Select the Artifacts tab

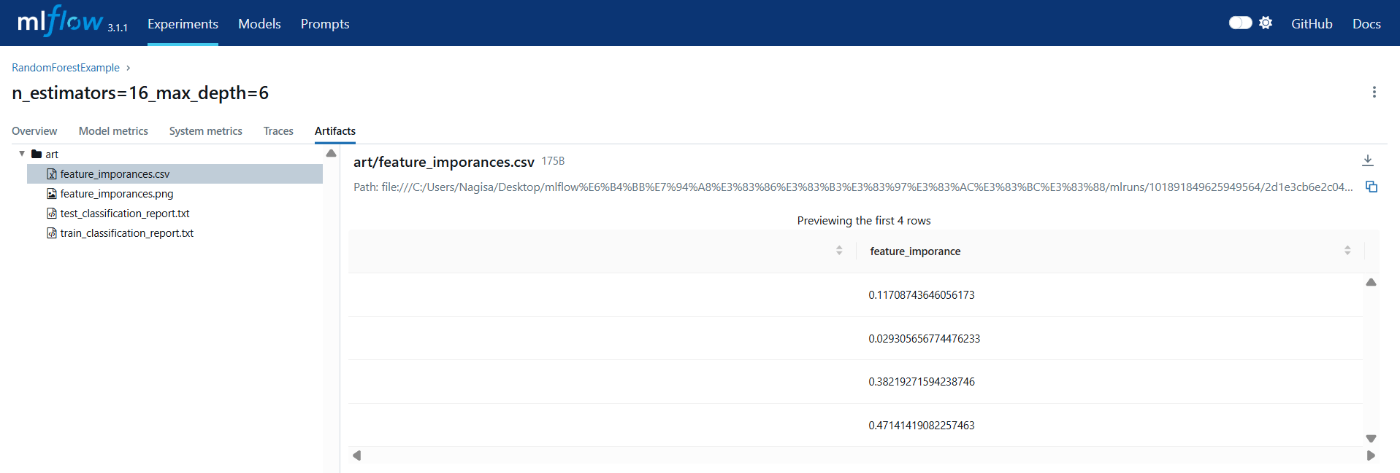click(x=335, y=131)
